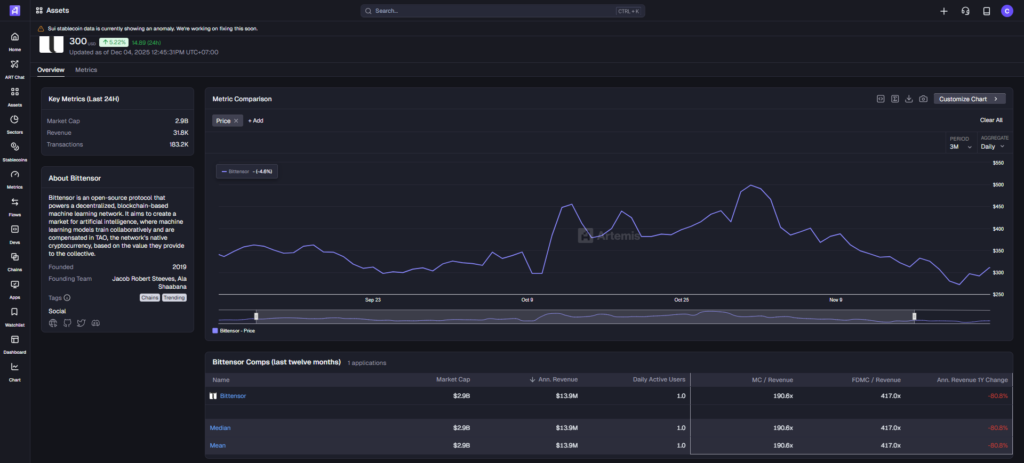Toggle the Bittensor - Price legend series
The image size is (1024, 463).
pos(236,329)
